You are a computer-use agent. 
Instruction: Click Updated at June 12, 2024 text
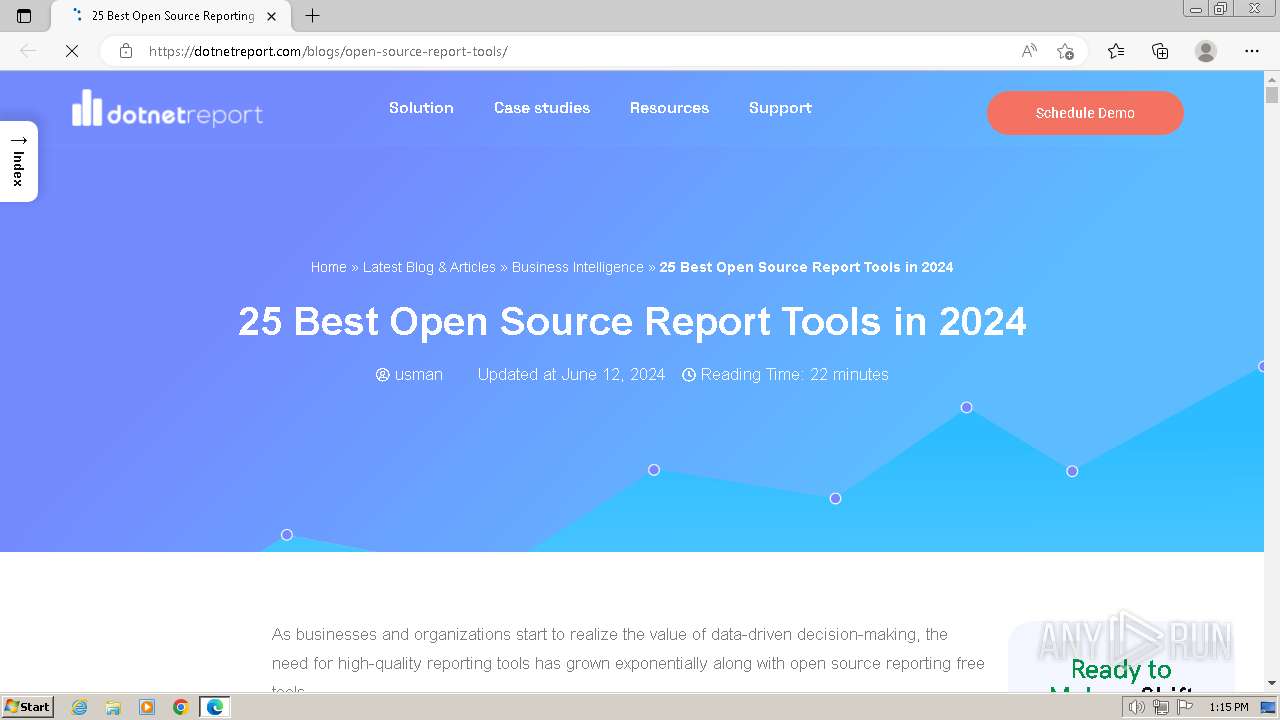pos(571,374)
